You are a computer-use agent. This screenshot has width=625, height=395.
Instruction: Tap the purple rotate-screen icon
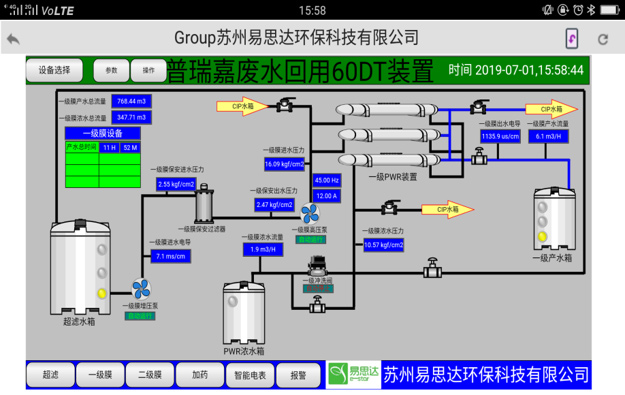coord(572,39)
